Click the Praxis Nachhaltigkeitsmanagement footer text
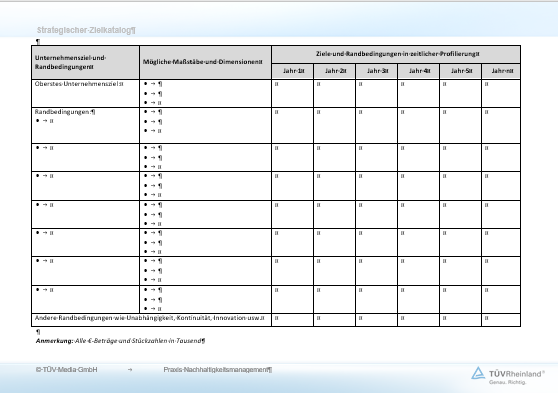 (x=218, y=370)
